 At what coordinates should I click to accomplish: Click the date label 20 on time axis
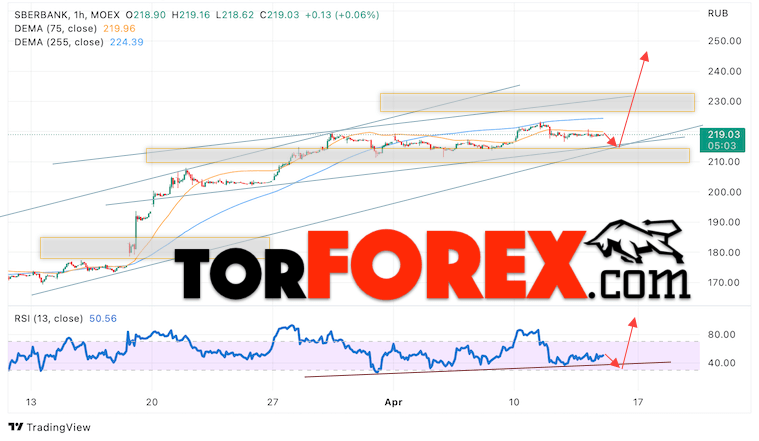click(152, 402)
